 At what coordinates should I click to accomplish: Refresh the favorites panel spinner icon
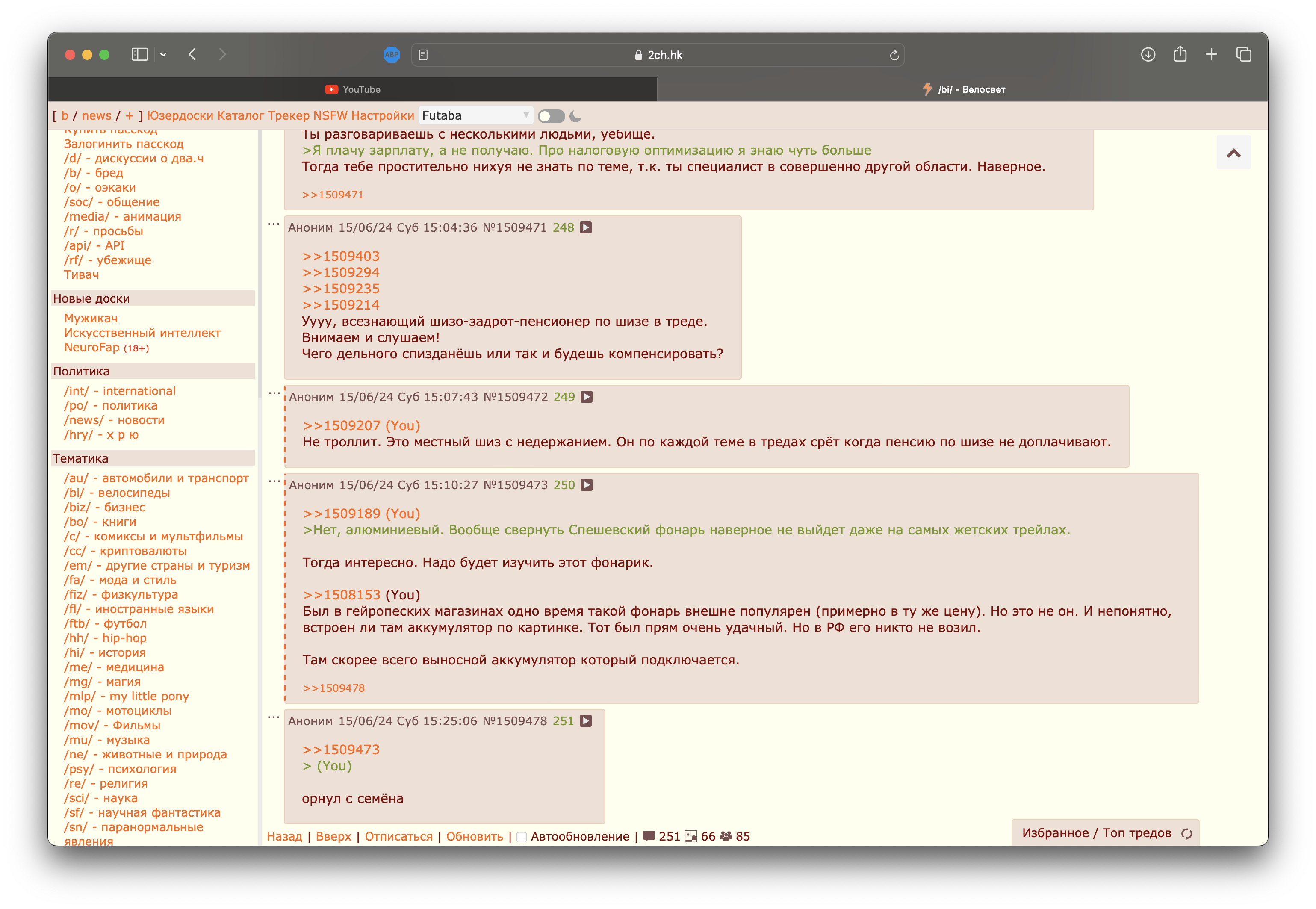pyautogui.click(x=1187, y=834)
